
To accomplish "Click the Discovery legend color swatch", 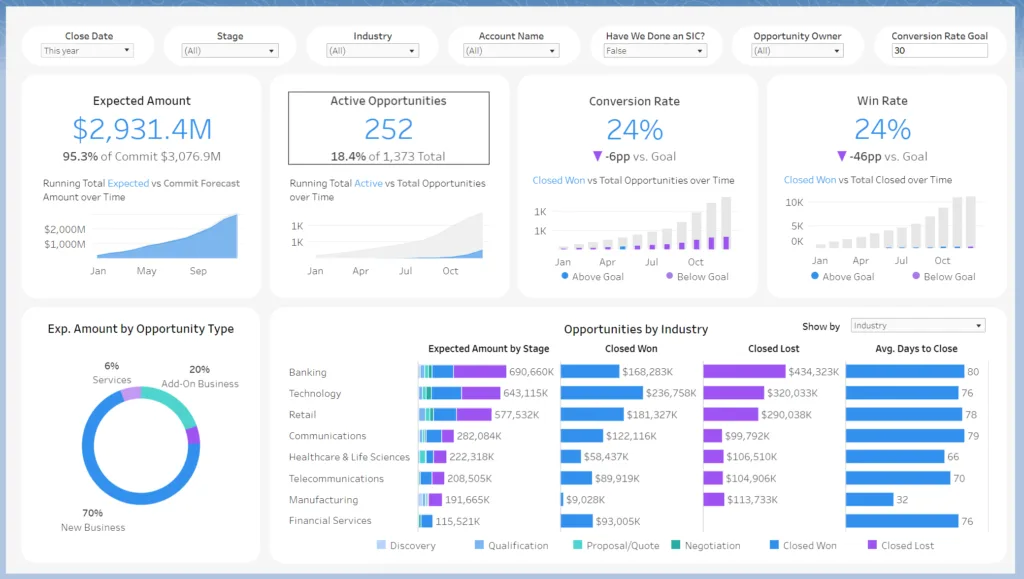I will (x=381, y=545).
